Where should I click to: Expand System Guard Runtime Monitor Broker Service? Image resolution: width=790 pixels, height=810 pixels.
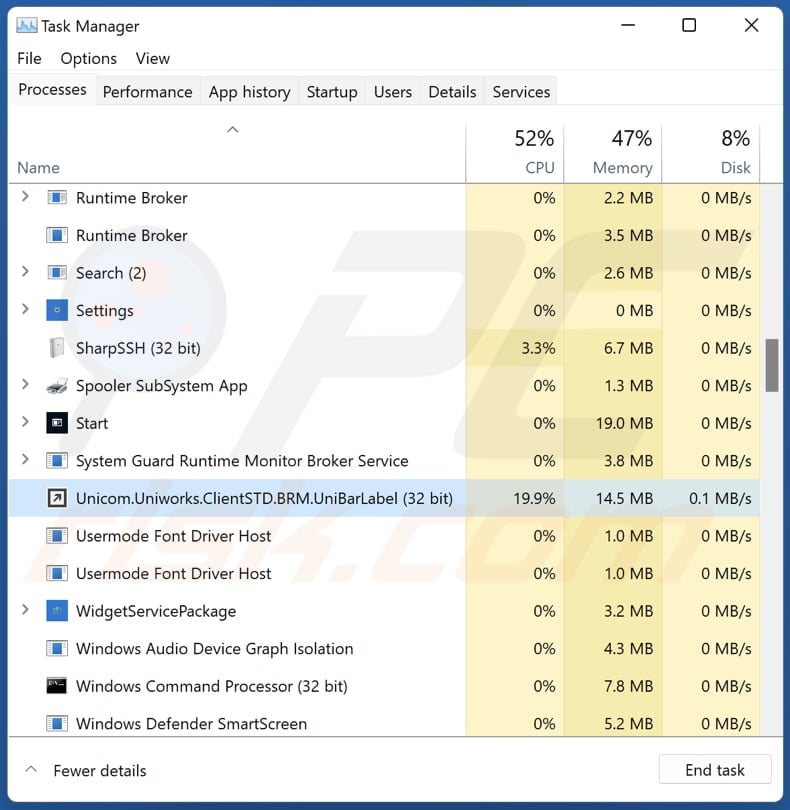pyautogui.click(x=25, y=459)
